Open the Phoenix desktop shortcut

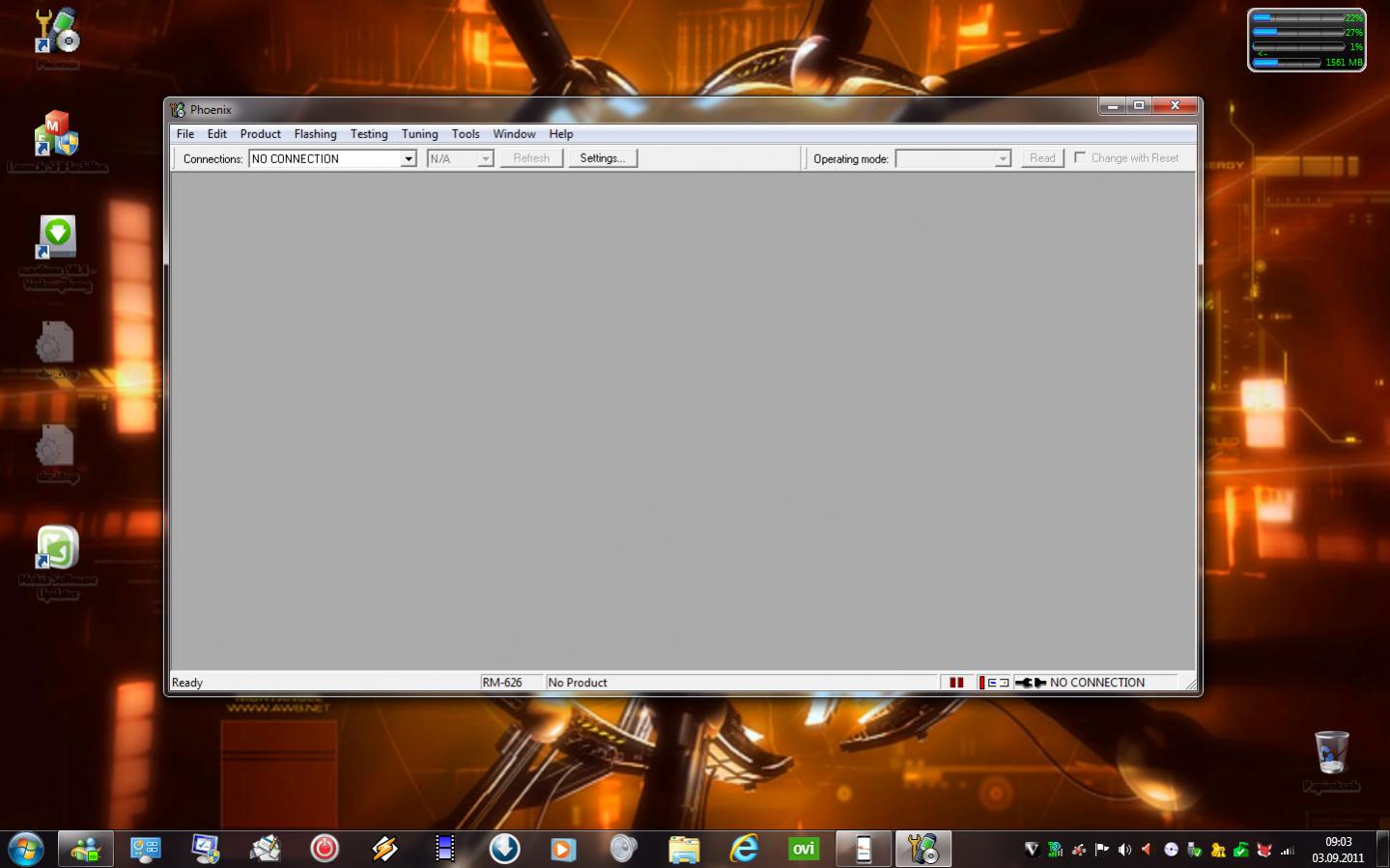(57, 39)
